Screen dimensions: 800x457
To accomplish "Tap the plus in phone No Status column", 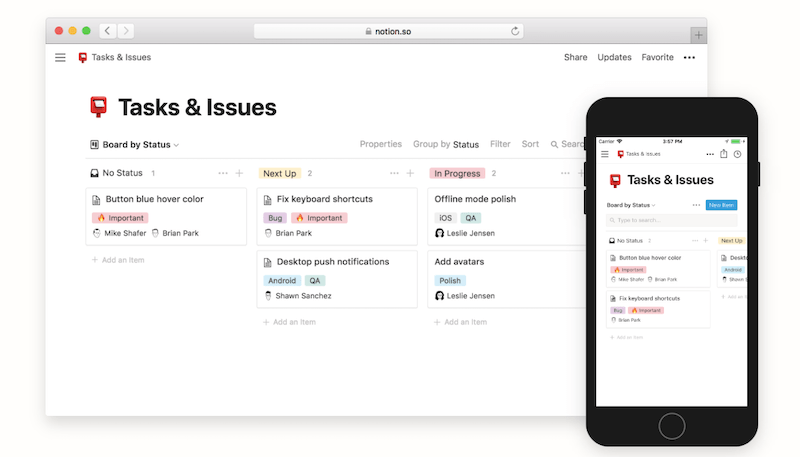I will (x=706, y=241).
